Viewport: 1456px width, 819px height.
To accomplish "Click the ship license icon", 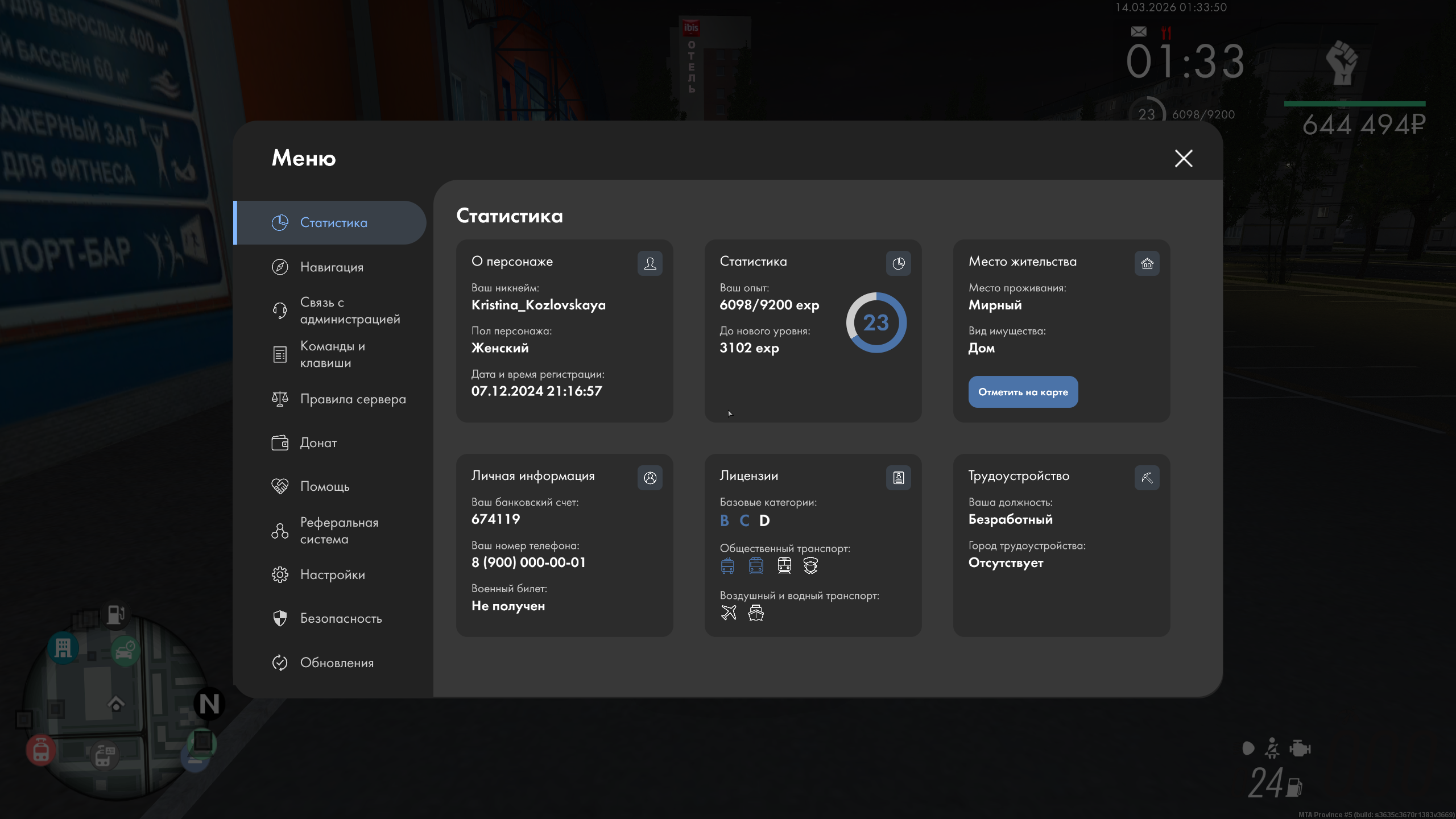I will (x=756, y=613).
